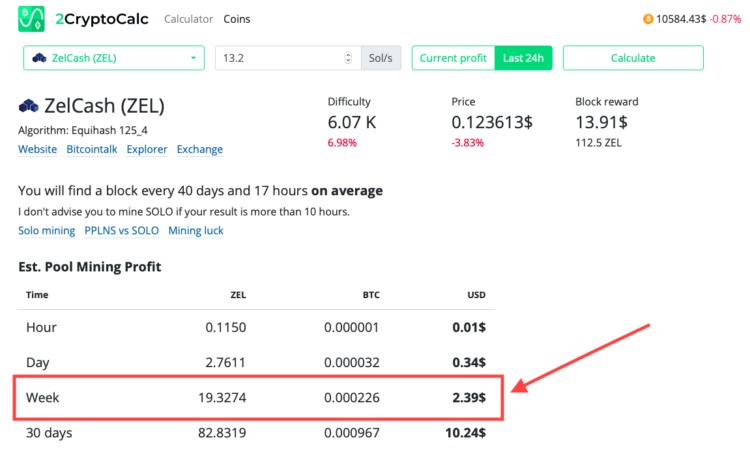This screenshot has width=750, height=455.
Task: Click the 30-day BTC value 0.000967
Action: pos(352,433)
